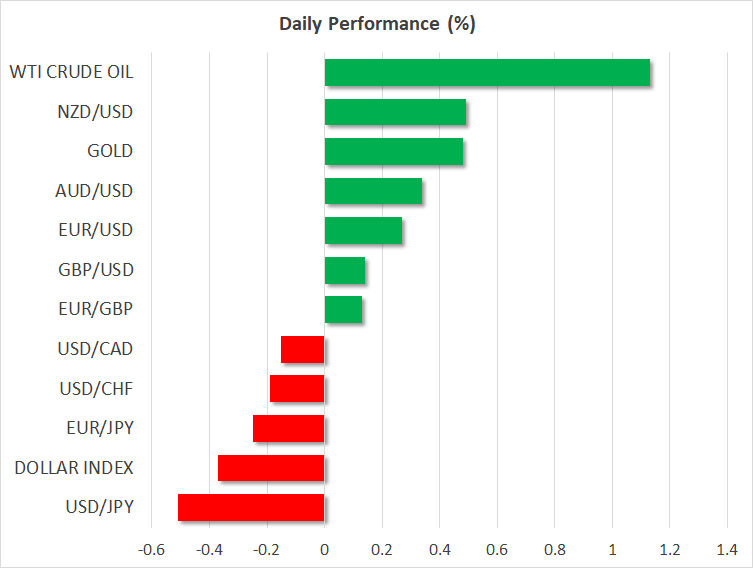Image resolution: width=753 pixels, height=568 pixels.
Task: Click the -0.6 axis tick label
Action: 151,549
